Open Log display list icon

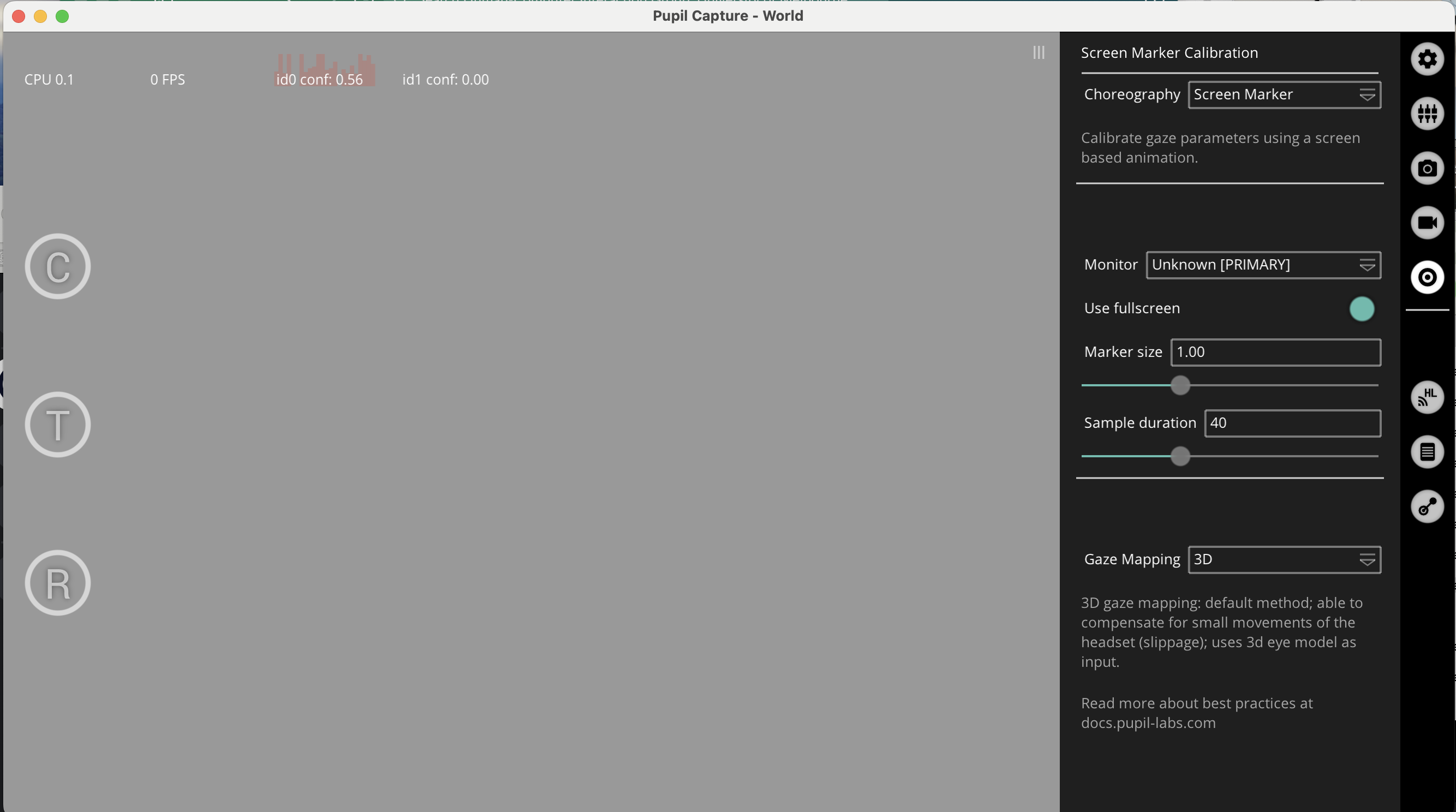pyautogui.click(x=1427, y=452)
